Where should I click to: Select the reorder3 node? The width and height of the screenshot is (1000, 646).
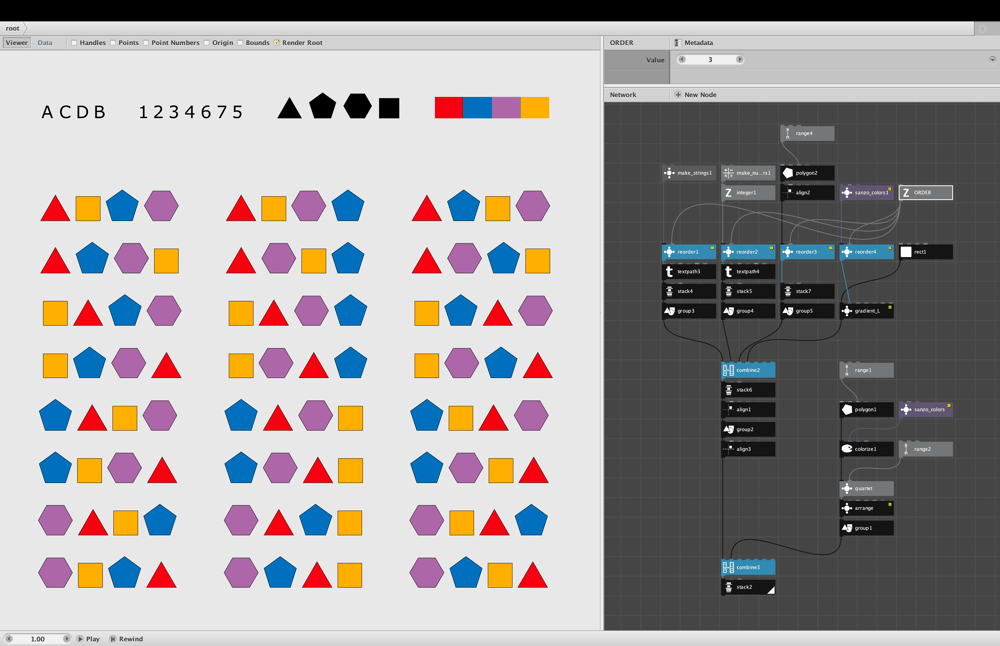tap(807, 252)
